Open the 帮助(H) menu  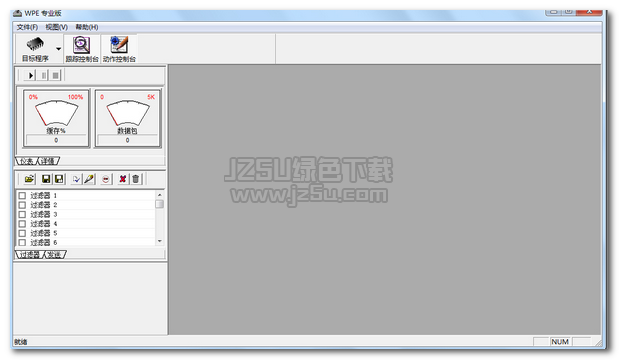click(87, 27)
